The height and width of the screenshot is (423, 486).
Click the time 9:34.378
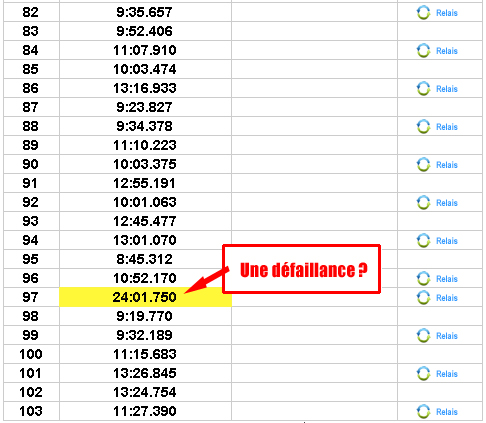(144, 126)
